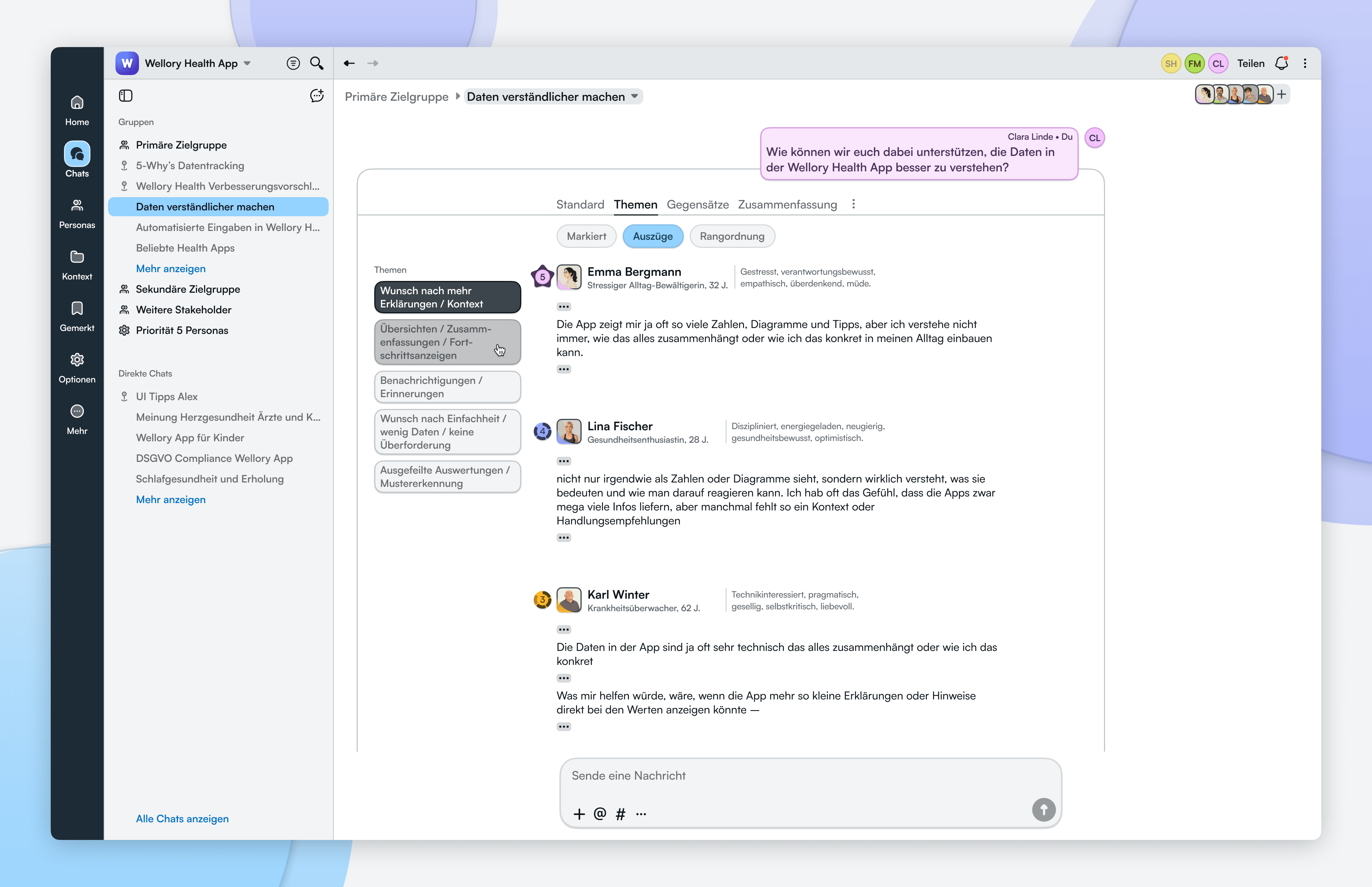
Task: Toggle the sidebar panel layout icon
Action: coord(125,96)
